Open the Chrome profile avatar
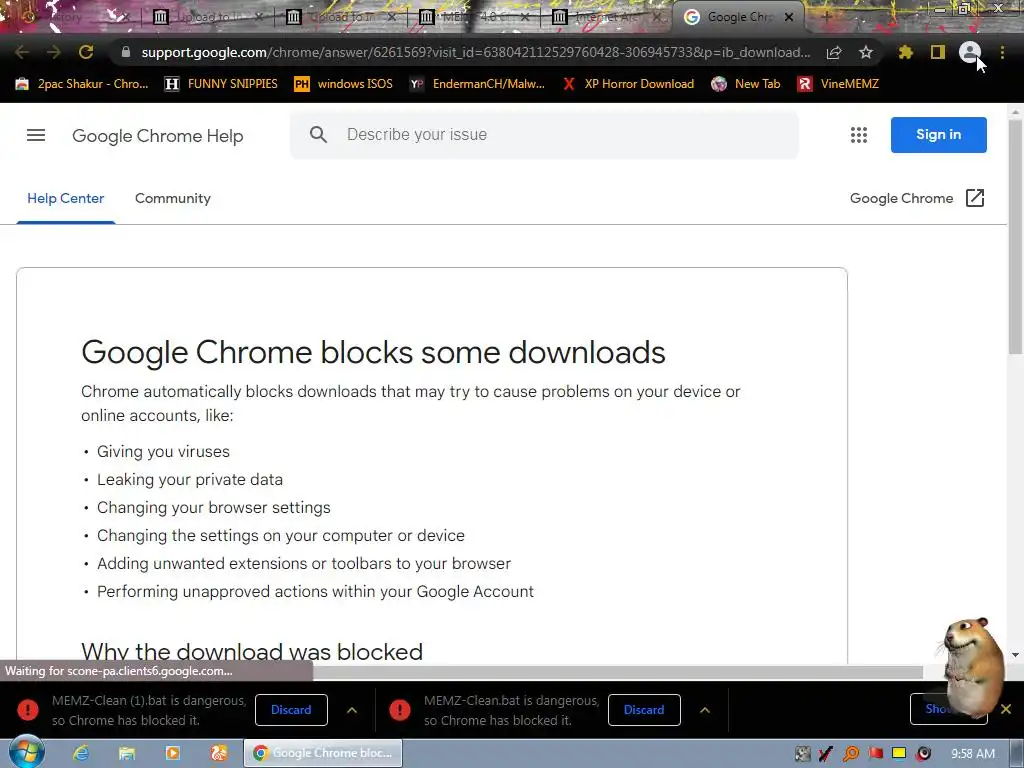The width and height of the screenshot is (1024, 768). 970,52
